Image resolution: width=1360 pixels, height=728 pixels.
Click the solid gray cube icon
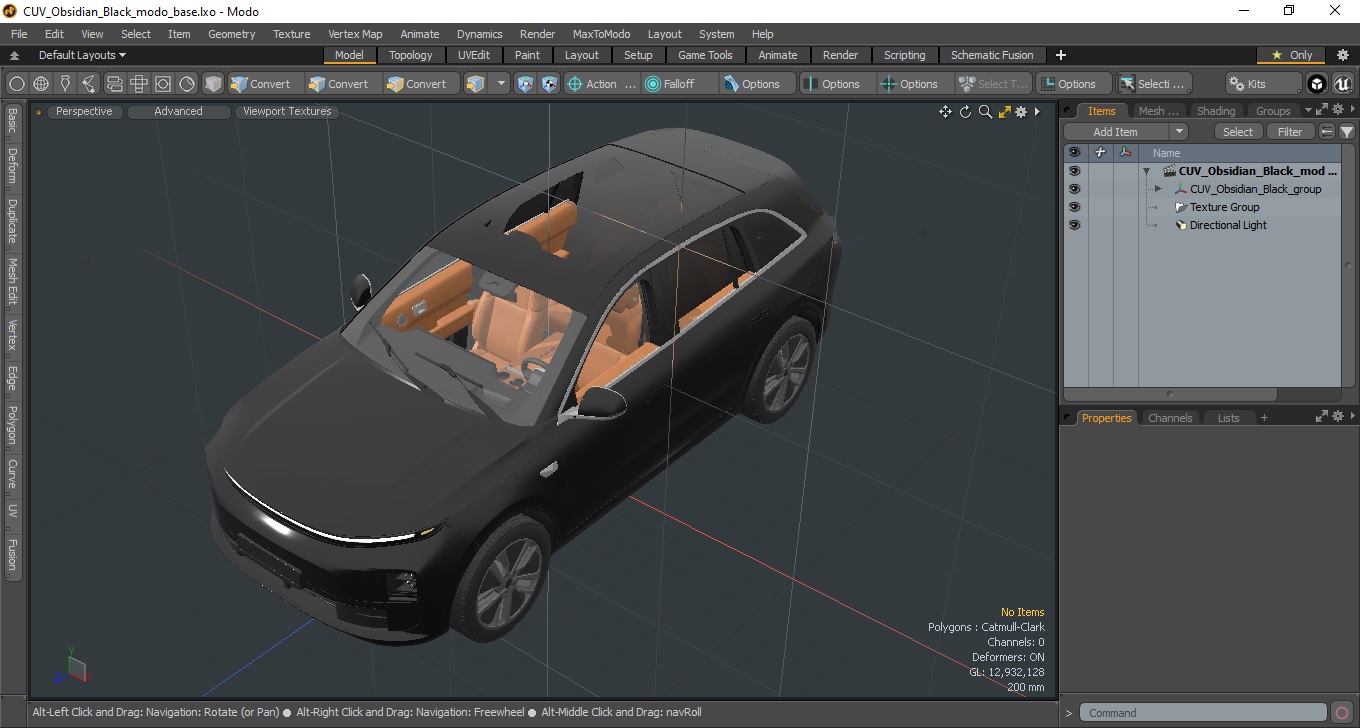pos(213,84)
